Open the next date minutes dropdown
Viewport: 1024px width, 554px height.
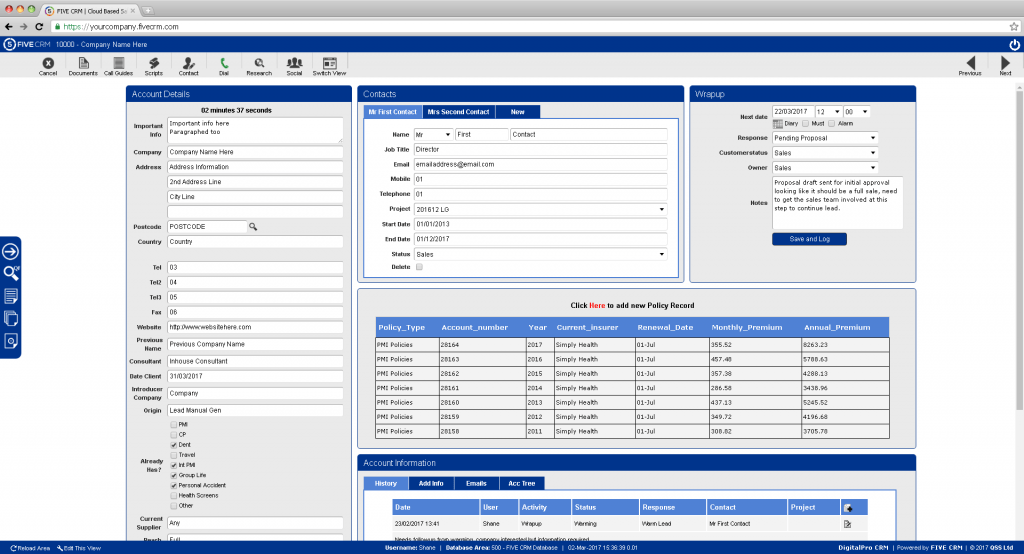pyautogui.click(x=856, y=112)
